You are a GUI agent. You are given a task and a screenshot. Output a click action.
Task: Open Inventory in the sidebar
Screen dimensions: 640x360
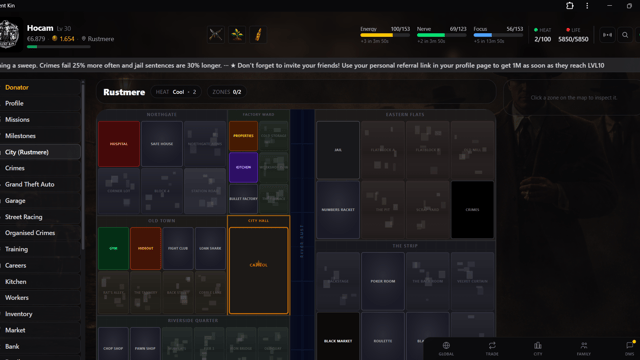pos(40,314)
